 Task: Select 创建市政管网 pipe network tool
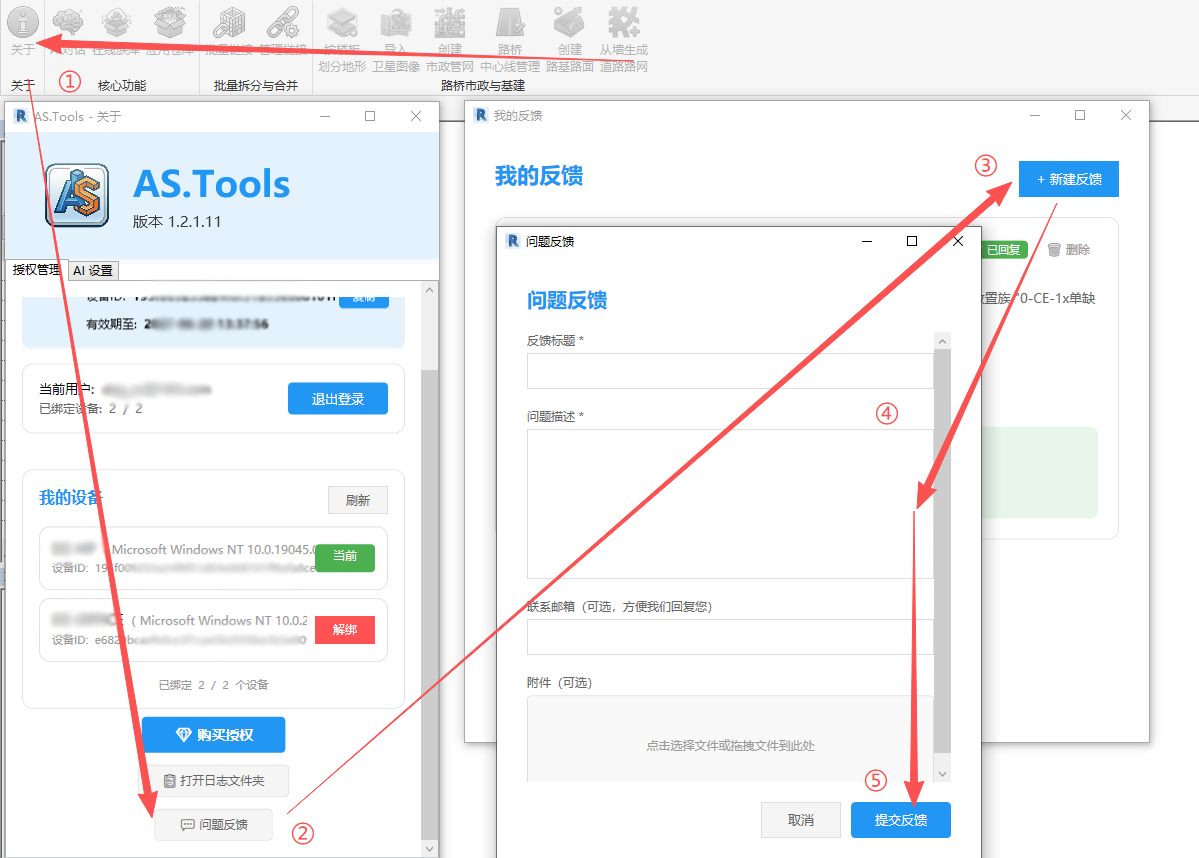(450, 38)
